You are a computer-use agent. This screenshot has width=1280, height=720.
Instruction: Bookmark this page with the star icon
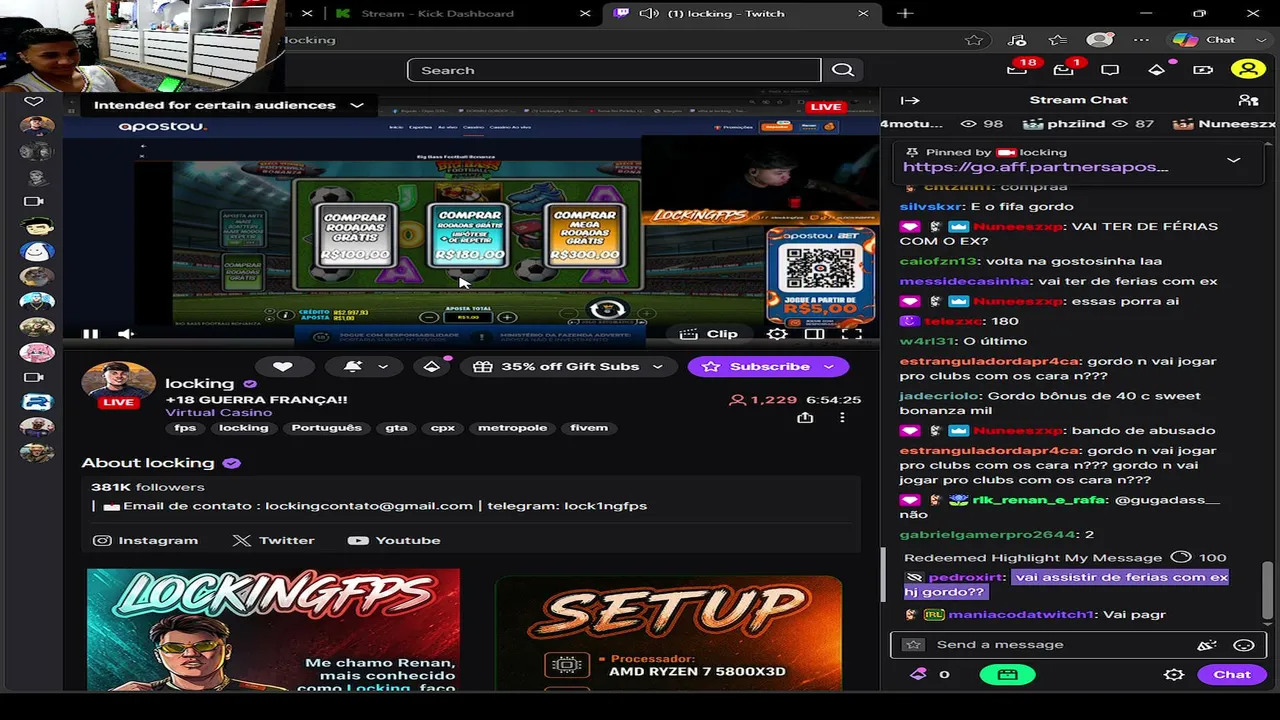(x=974, y=40)
